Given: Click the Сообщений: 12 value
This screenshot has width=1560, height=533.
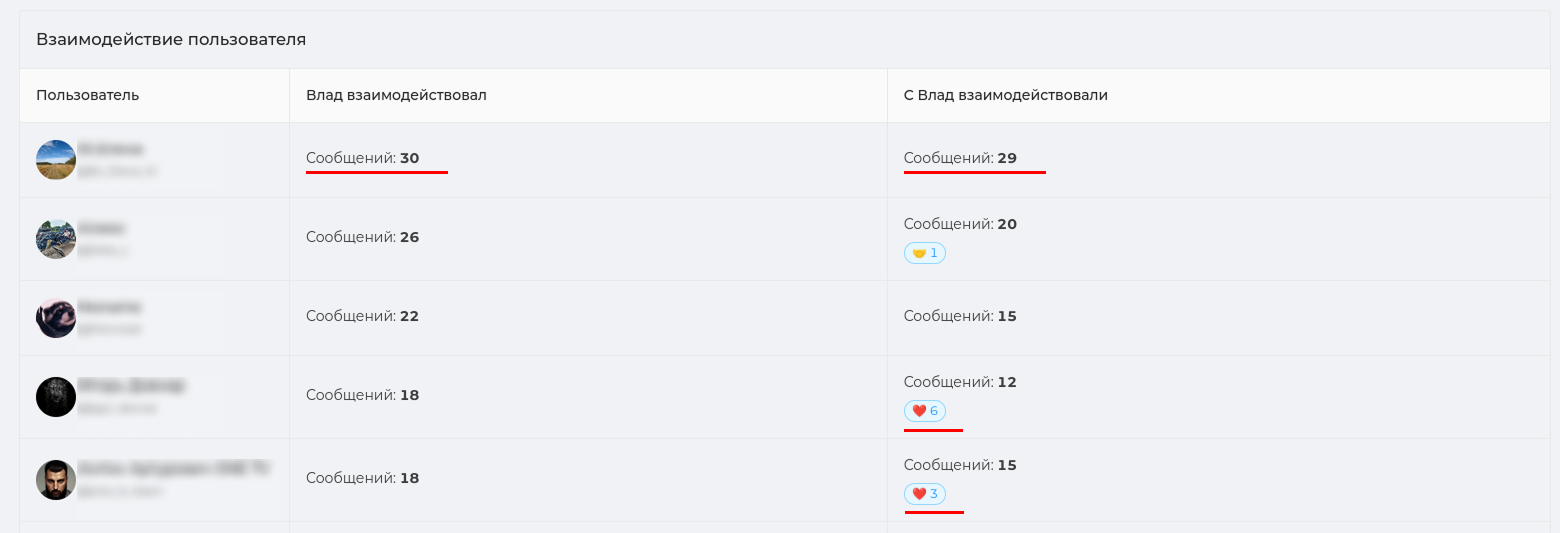Looking at the screenshot, I should (x=960, y=382).
